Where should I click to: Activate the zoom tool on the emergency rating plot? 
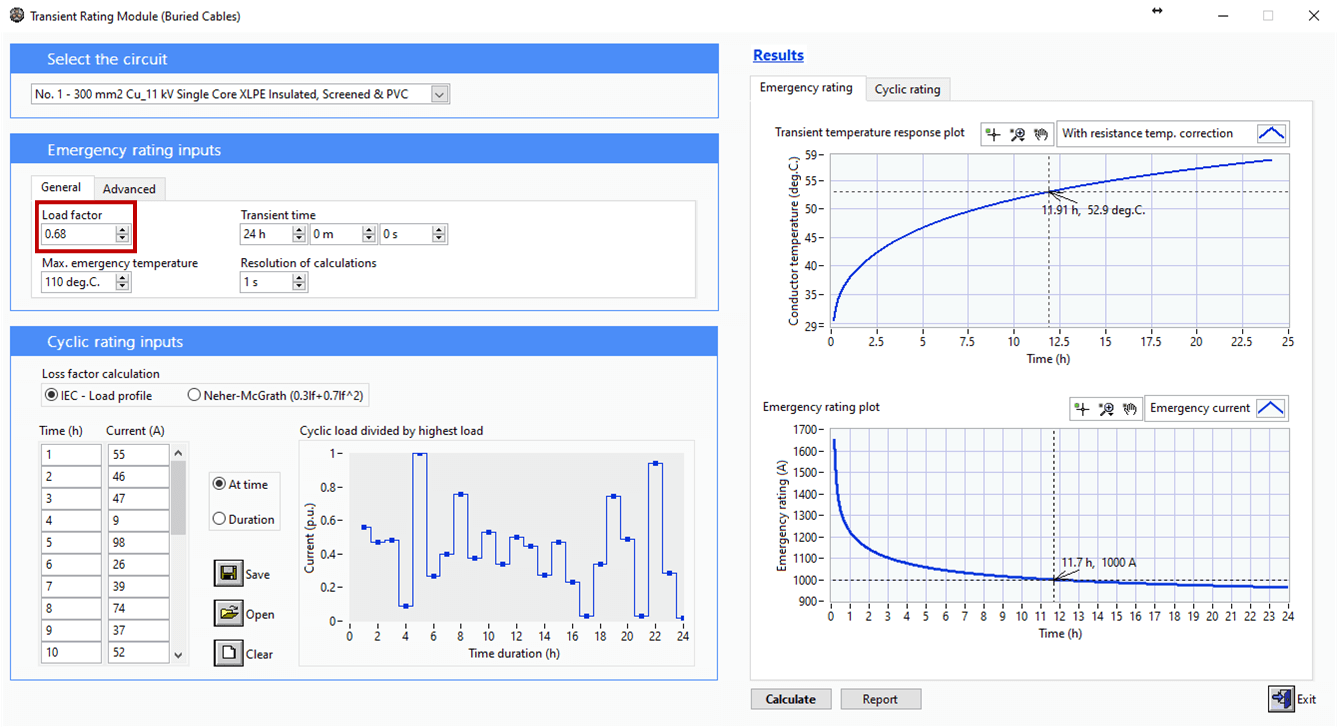coord(1108,407)
